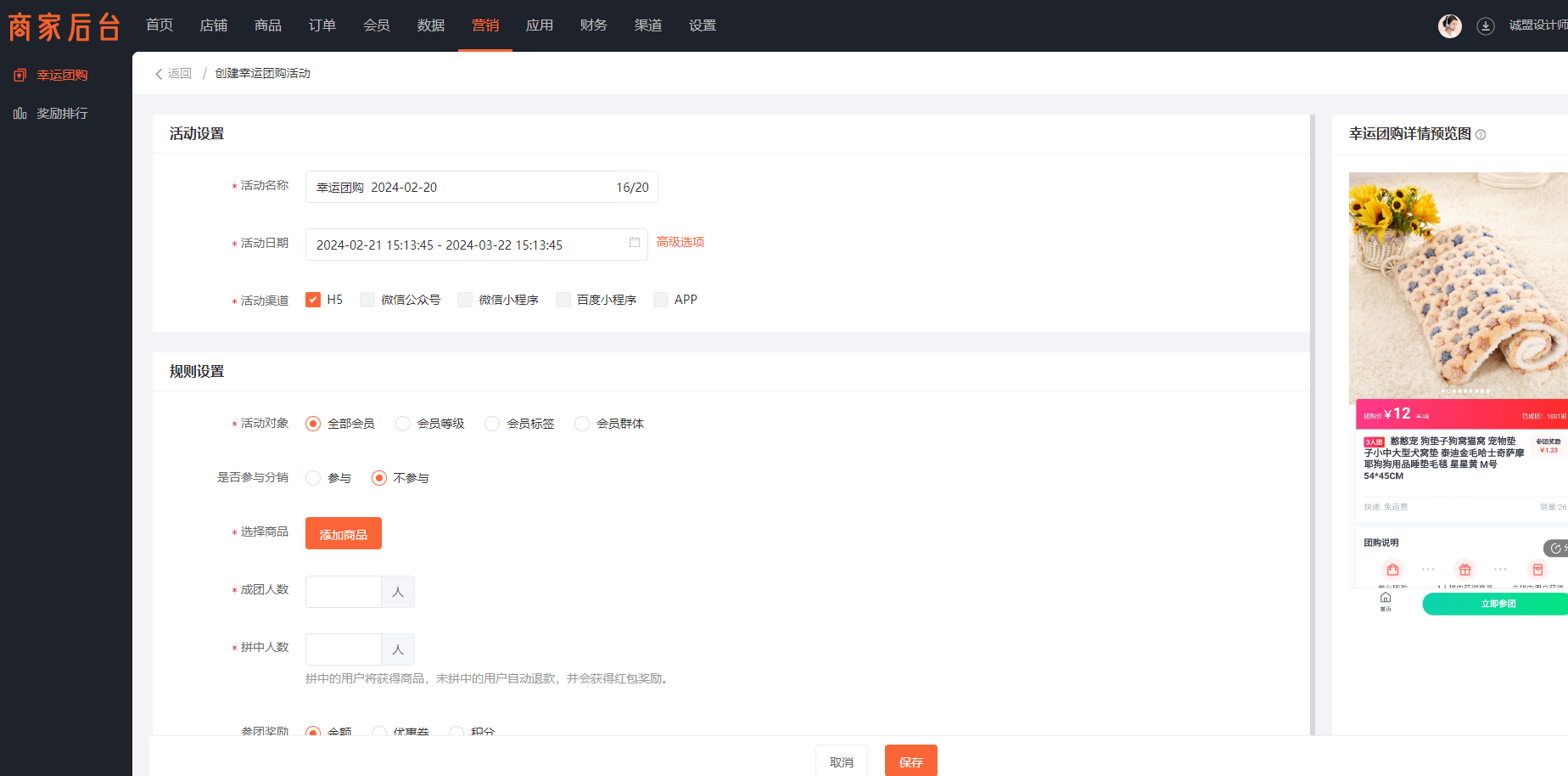Switch to the 数据 top menu
The height and width of the screenshot is (776, 1568).
pyautogui.click(x=431, y=25)
